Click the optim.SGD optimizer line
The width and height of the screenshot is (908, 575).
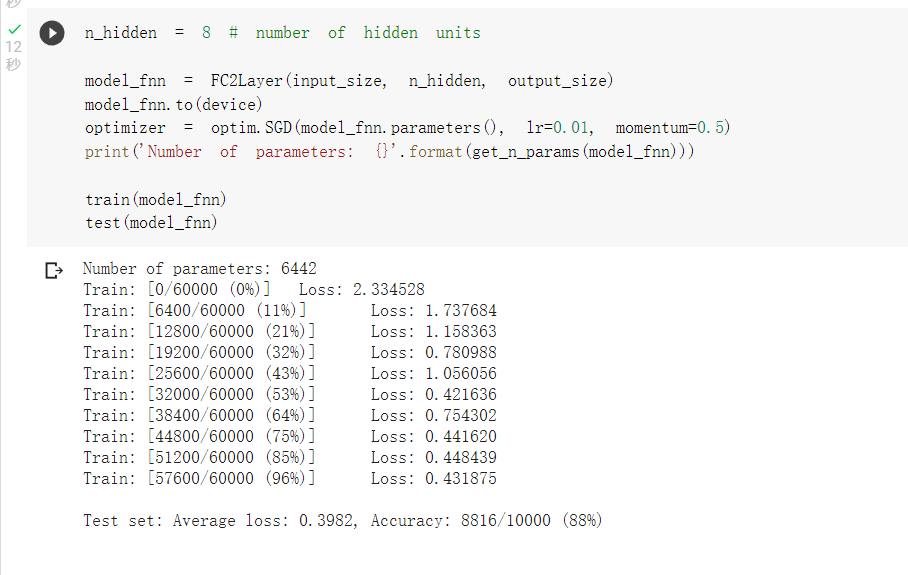[x=407, y=128]
